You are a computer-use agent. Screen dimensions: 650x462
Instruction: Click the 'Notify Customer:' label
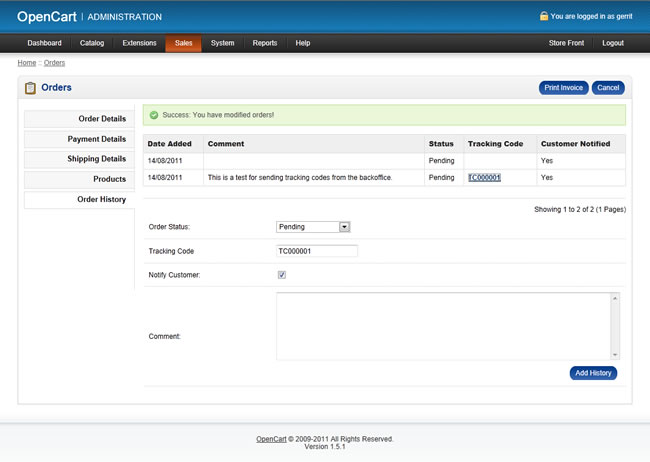(x=174, y=275)
